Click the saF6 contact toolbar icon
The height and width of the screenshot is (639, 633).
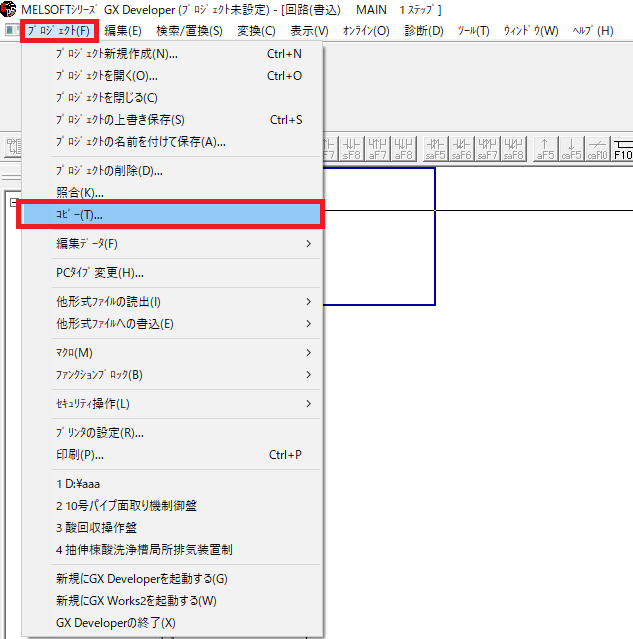pyautogui.click(x=461, y=149)
